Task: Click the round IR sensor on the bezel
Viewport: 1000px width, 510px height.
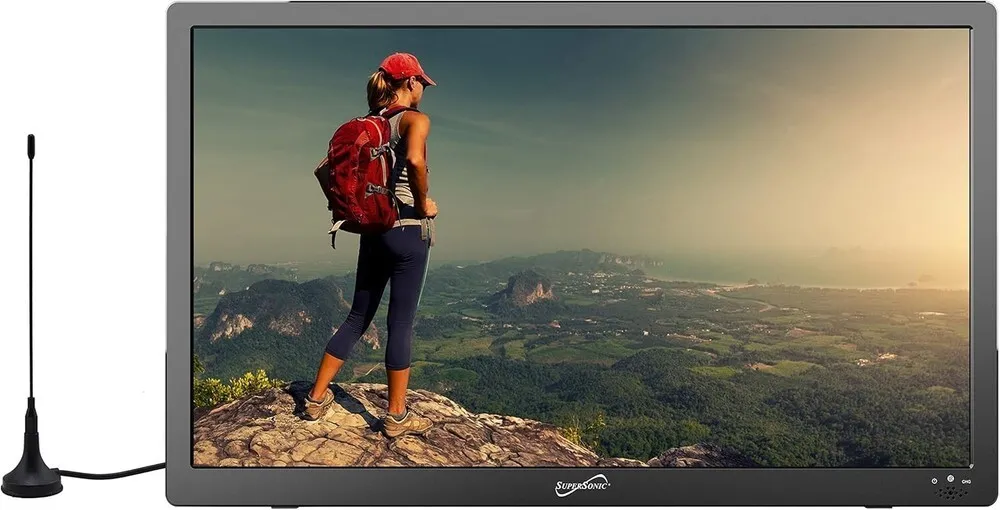Action: (950, 478)
